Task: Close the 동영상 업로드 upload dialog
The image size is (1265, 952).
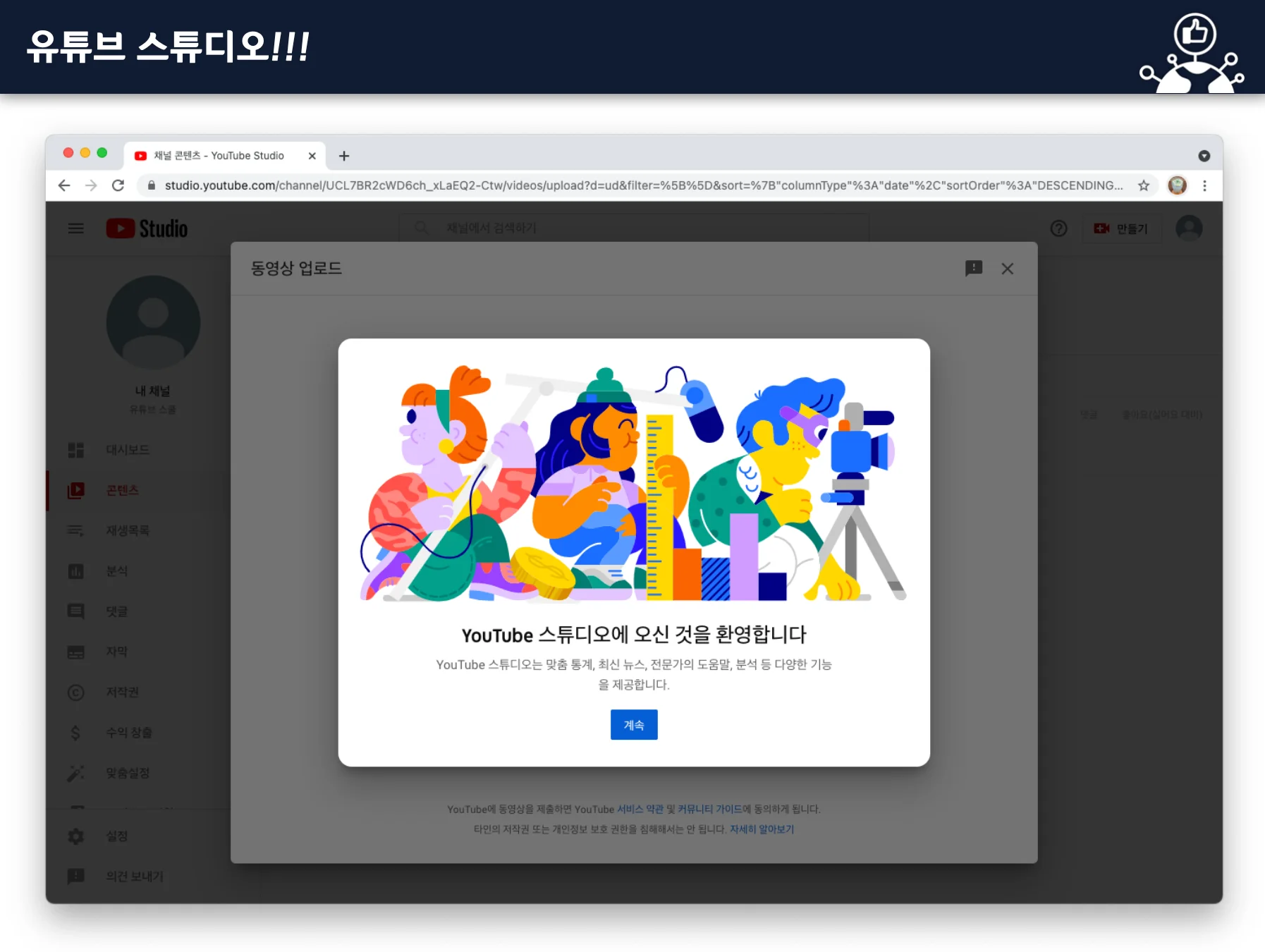Action: click(x=1007, y=269)
